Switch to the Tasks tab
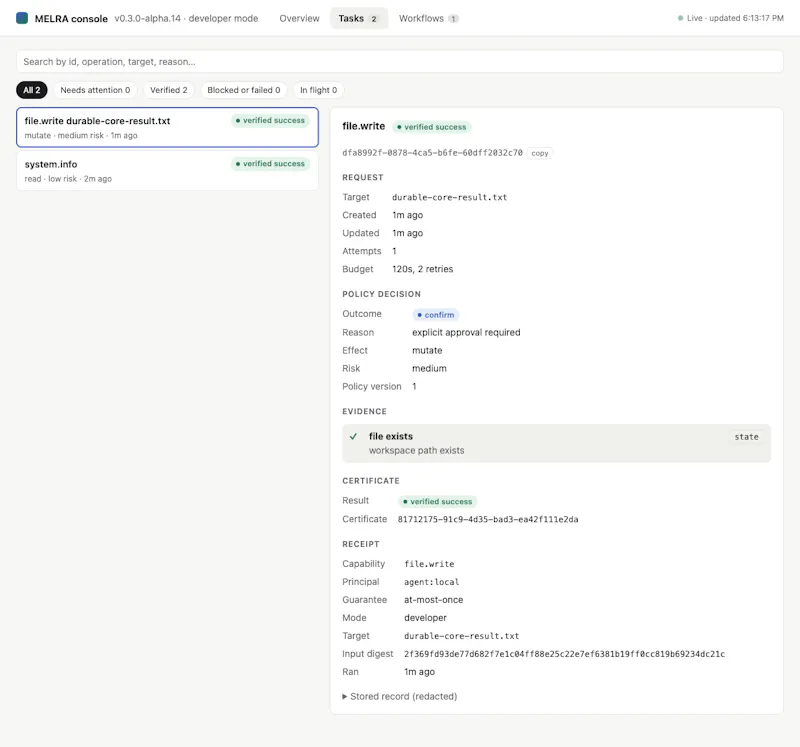Screen dimensions: 800x747 359,18
